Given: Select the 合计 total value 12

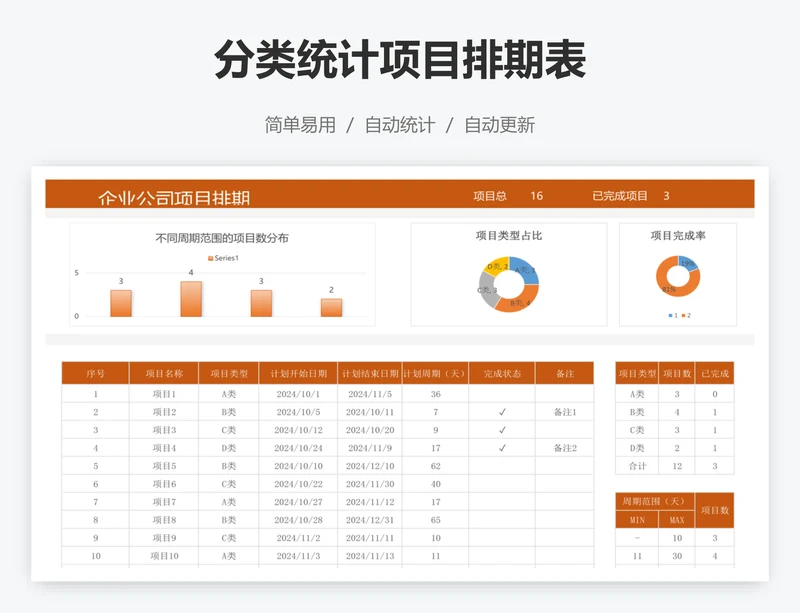Looking at the screenshot, I should pos(677,466).
